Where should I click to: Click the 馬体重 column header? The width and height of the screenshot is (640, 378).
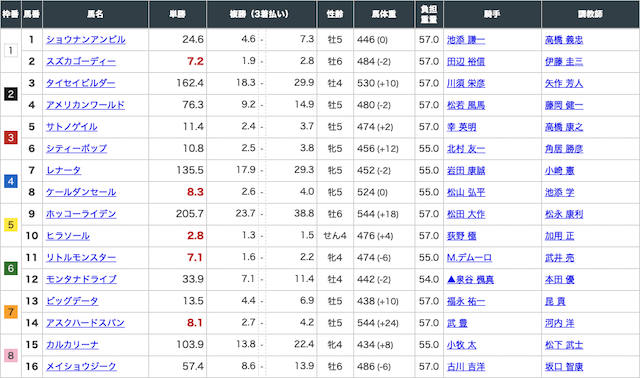(384, 14)
